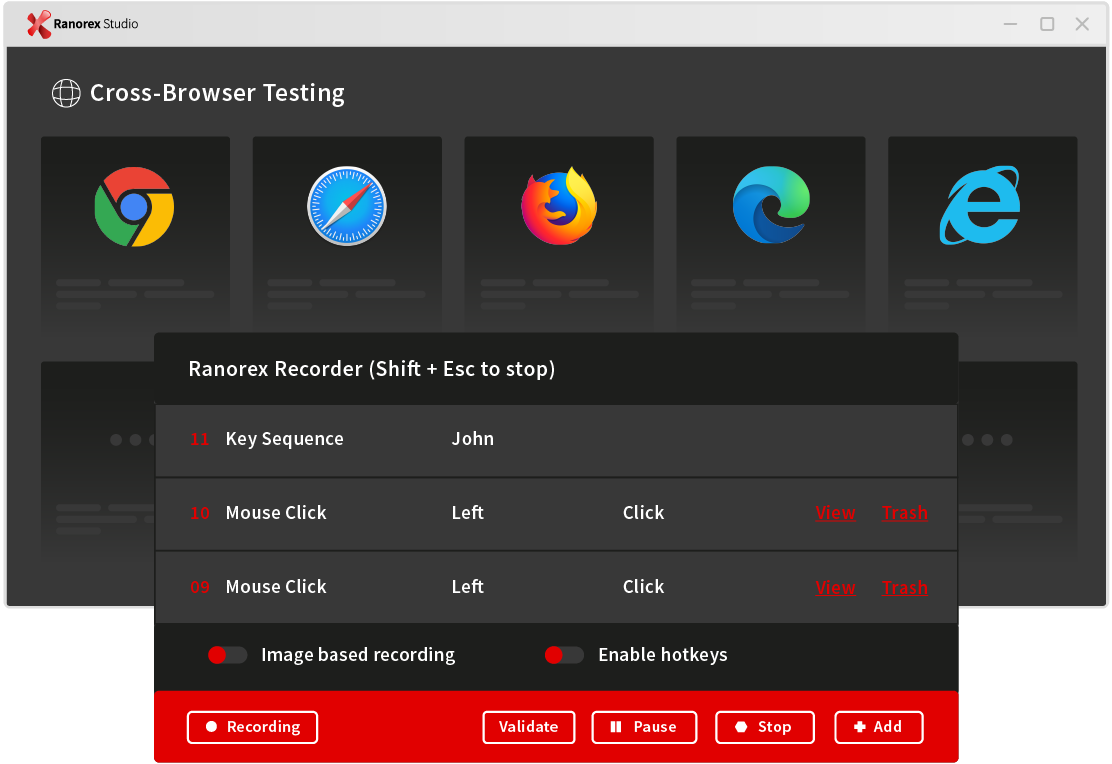Click step number 09
The image size is (1112, 764).
199,587
